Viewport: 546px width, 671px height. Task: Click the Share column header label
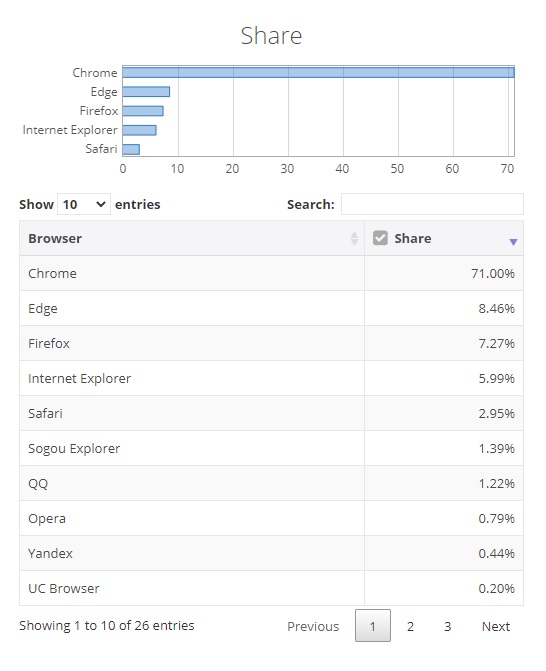pos(412,238)
